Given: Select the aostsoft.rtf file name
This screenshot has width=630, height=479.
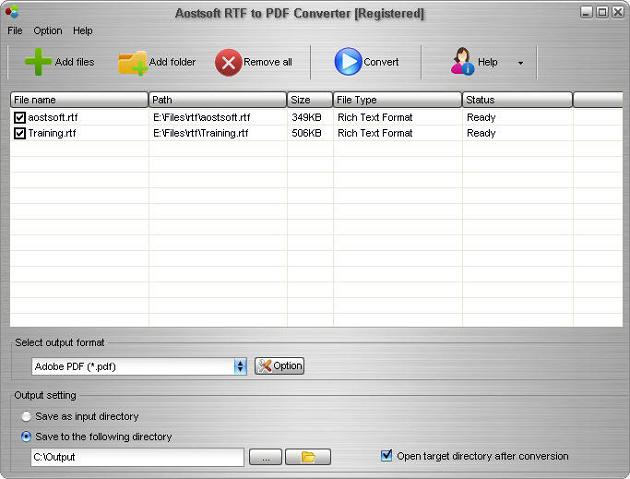Looking at the screenshot, I should pyautogui.click(x=53, y=117).
